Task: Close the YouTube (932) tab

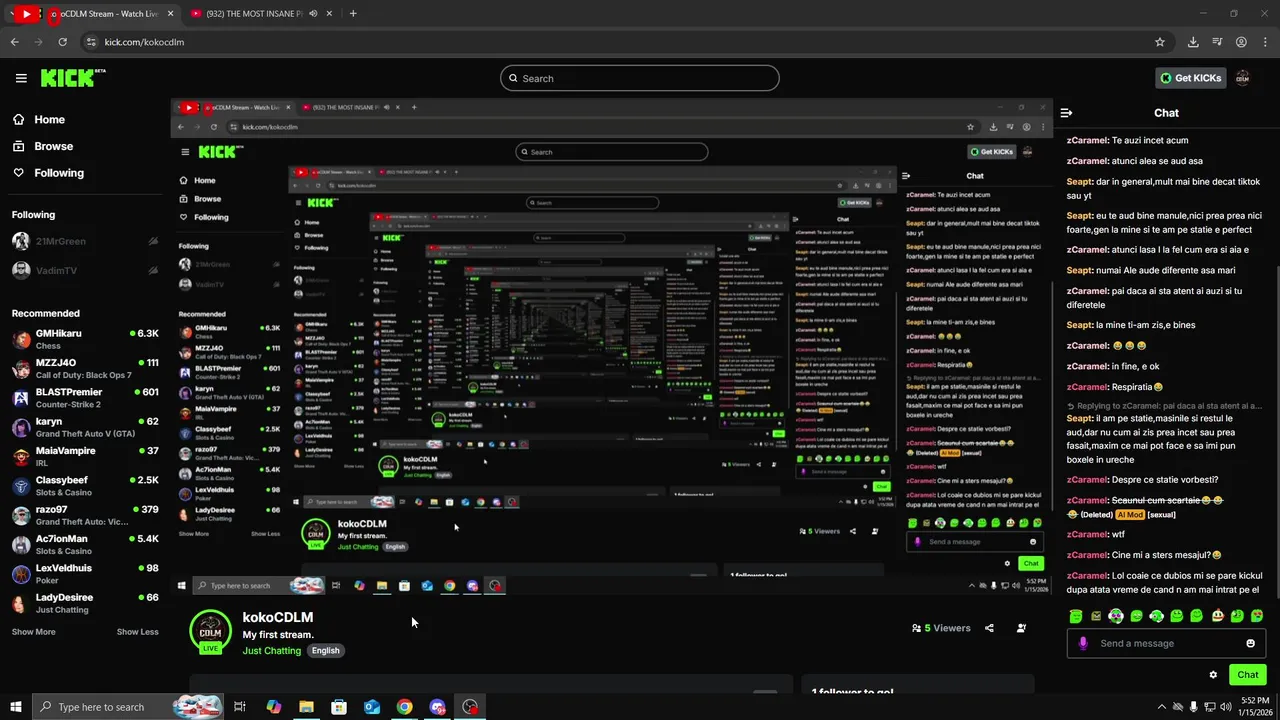Action: 330,14
